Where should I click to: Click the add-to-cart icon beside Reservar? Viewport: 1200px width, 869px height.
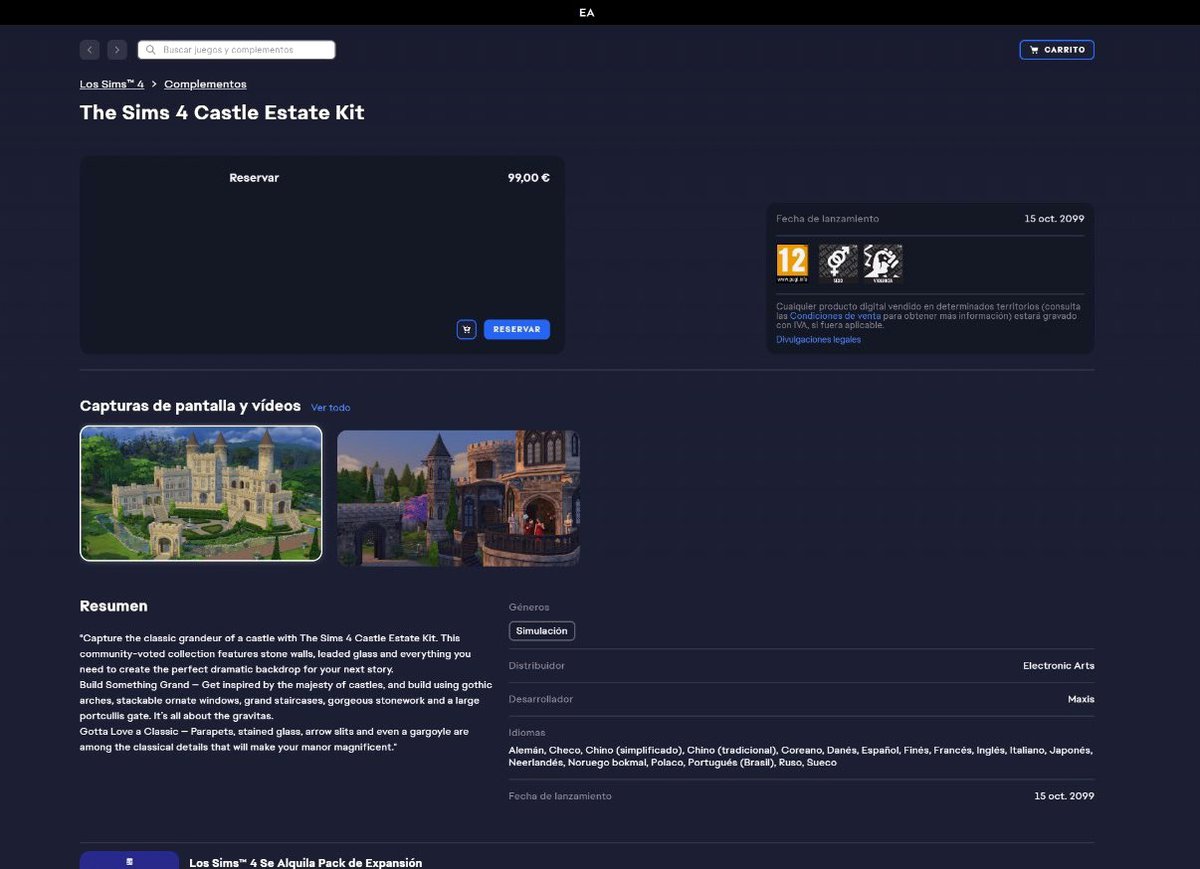point(466,329)
